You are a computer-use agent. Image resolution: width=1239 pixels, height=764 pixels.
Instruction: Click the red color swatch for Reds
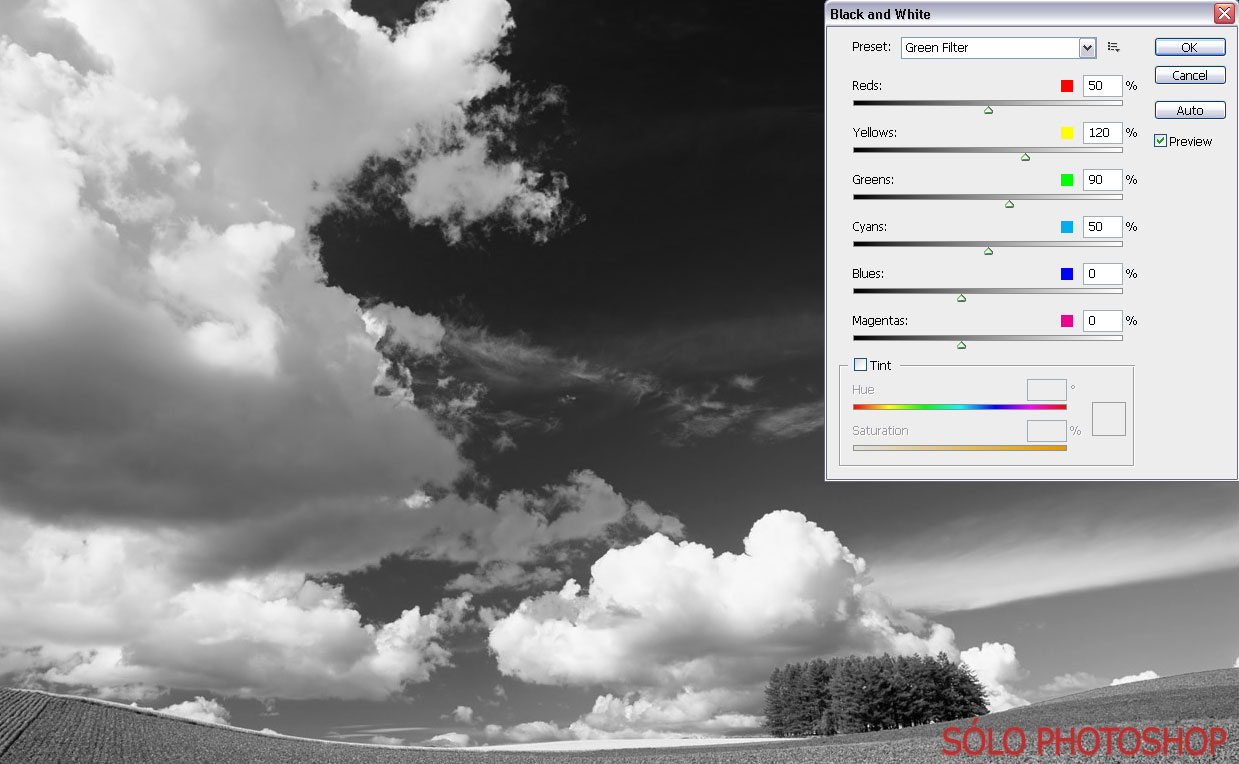click(1067, 86)
